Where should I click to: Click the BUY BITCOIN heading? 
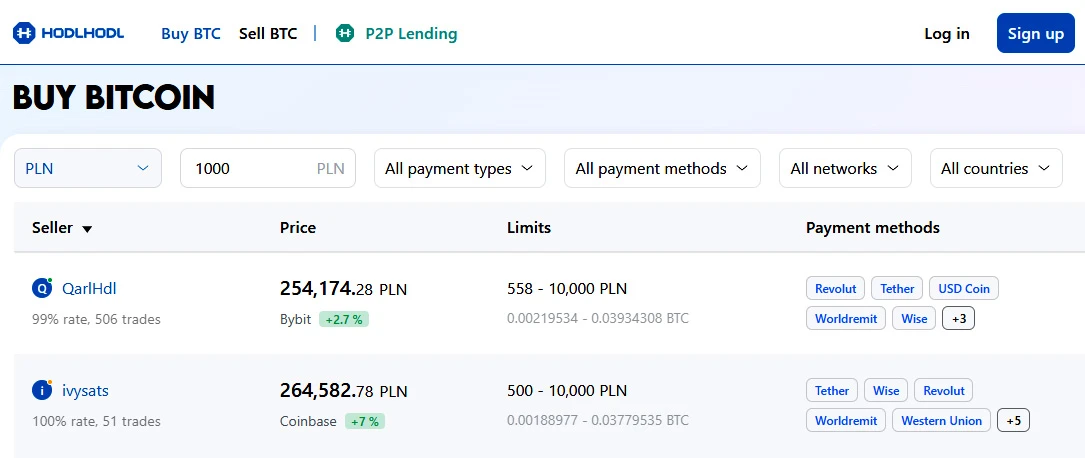[113, 98]
